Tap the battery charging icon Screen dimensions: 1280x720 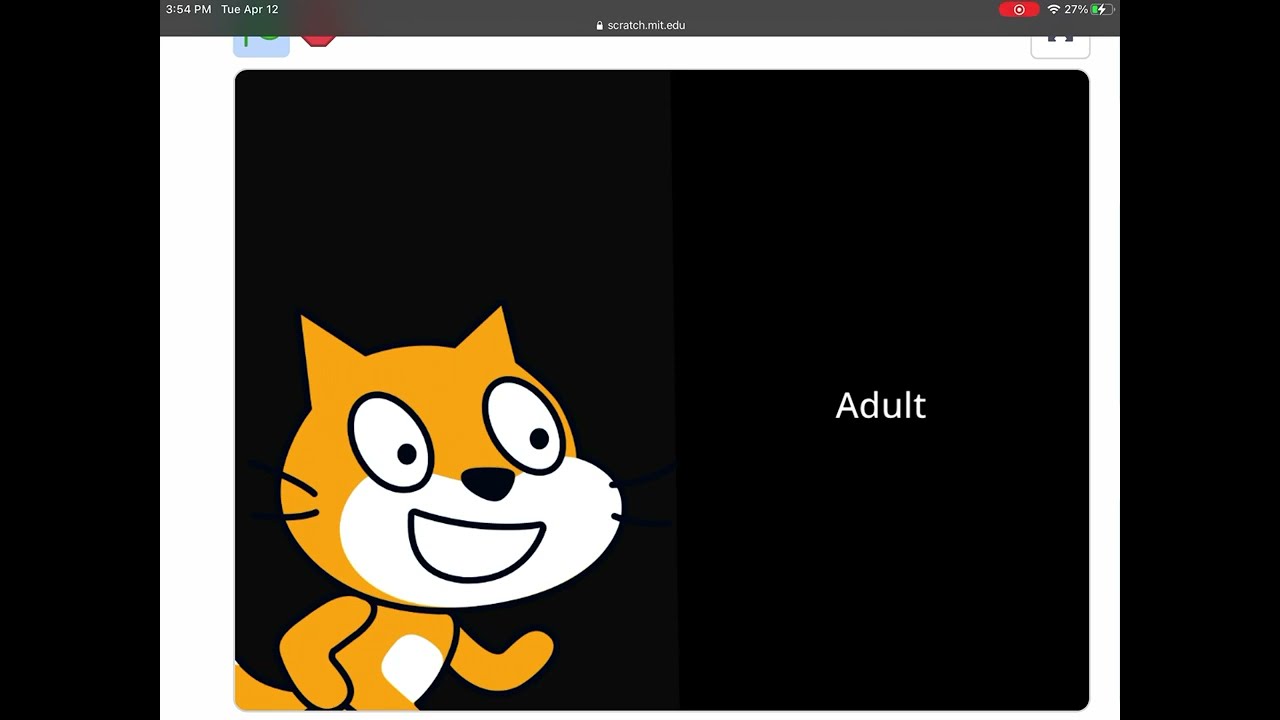[1102, 9]
